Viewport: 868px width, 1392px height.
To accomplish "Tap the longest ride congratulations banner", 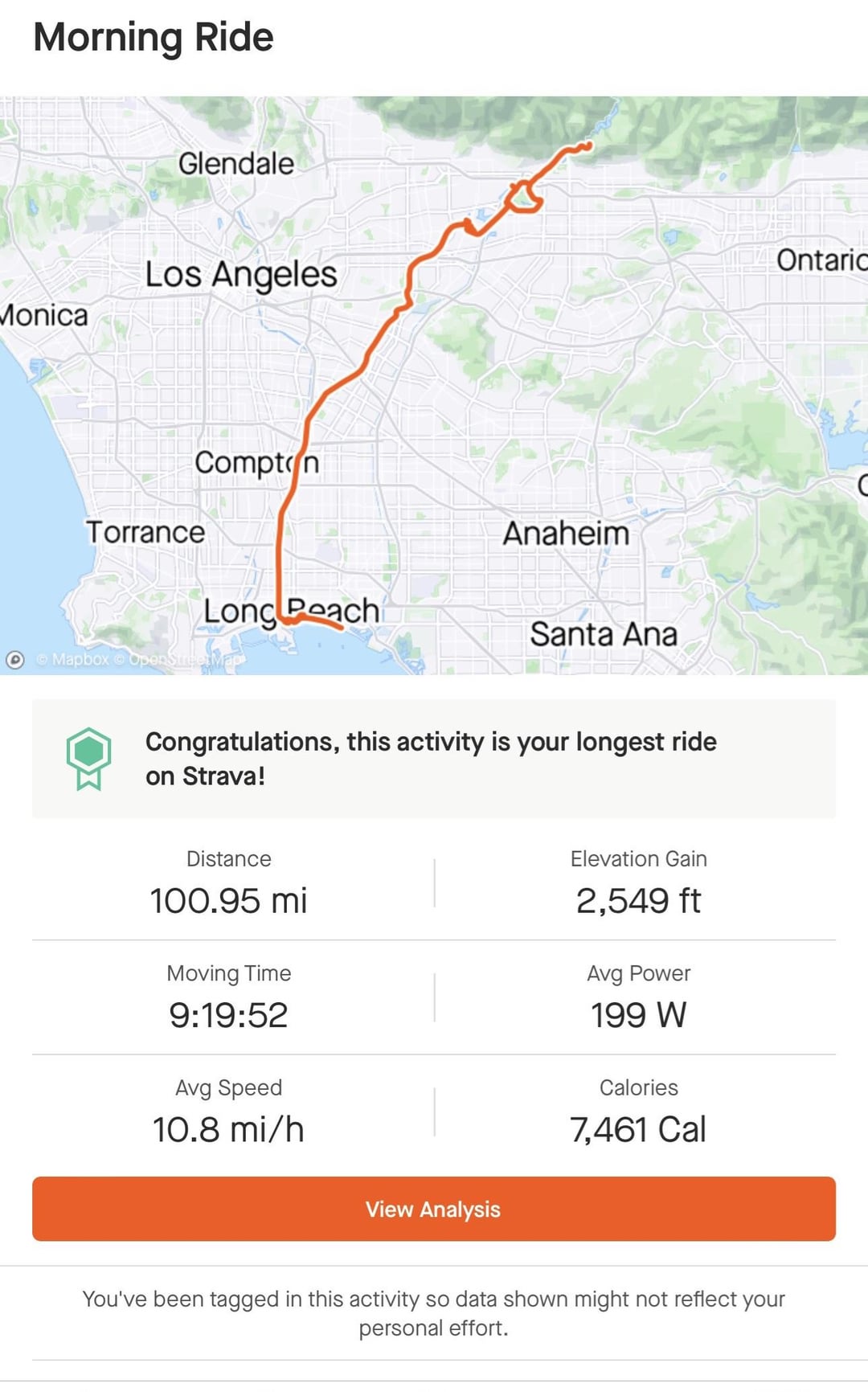I will [434, 759].
